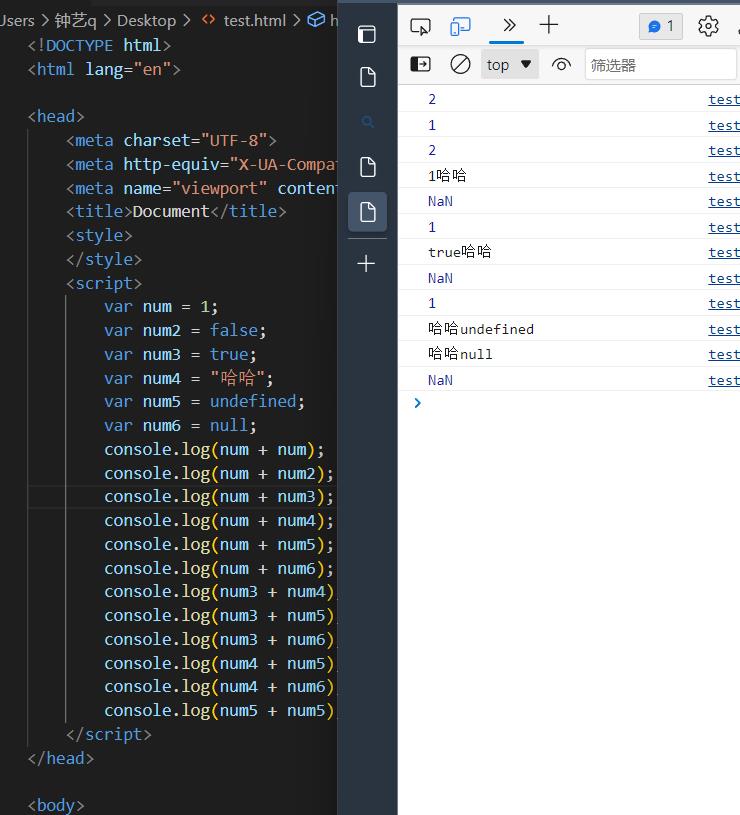740x815 pixels.
Task: Select the true哈哈 console output text
Action: [459, 252]
